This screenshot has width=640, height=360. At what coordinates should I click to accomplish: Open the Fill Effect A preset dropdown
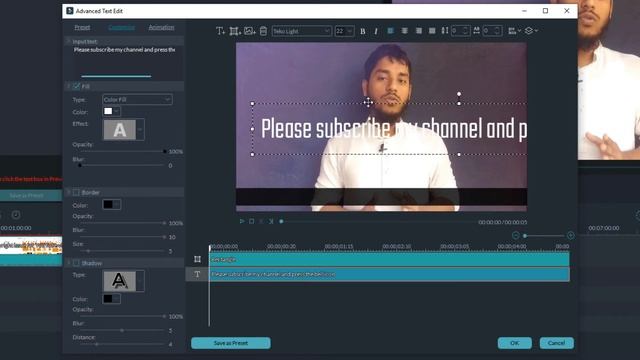(140, 130)
